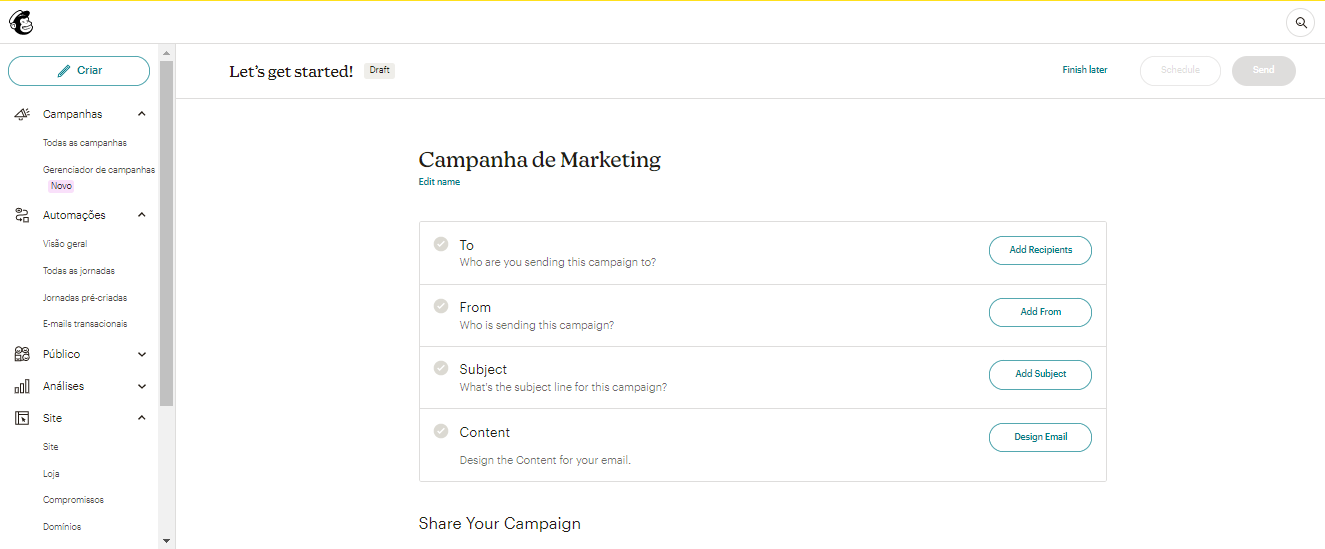Click the Content step checkmark circle
The width and height of the screenshot is (1325, 549).
[x=441, y=431]
